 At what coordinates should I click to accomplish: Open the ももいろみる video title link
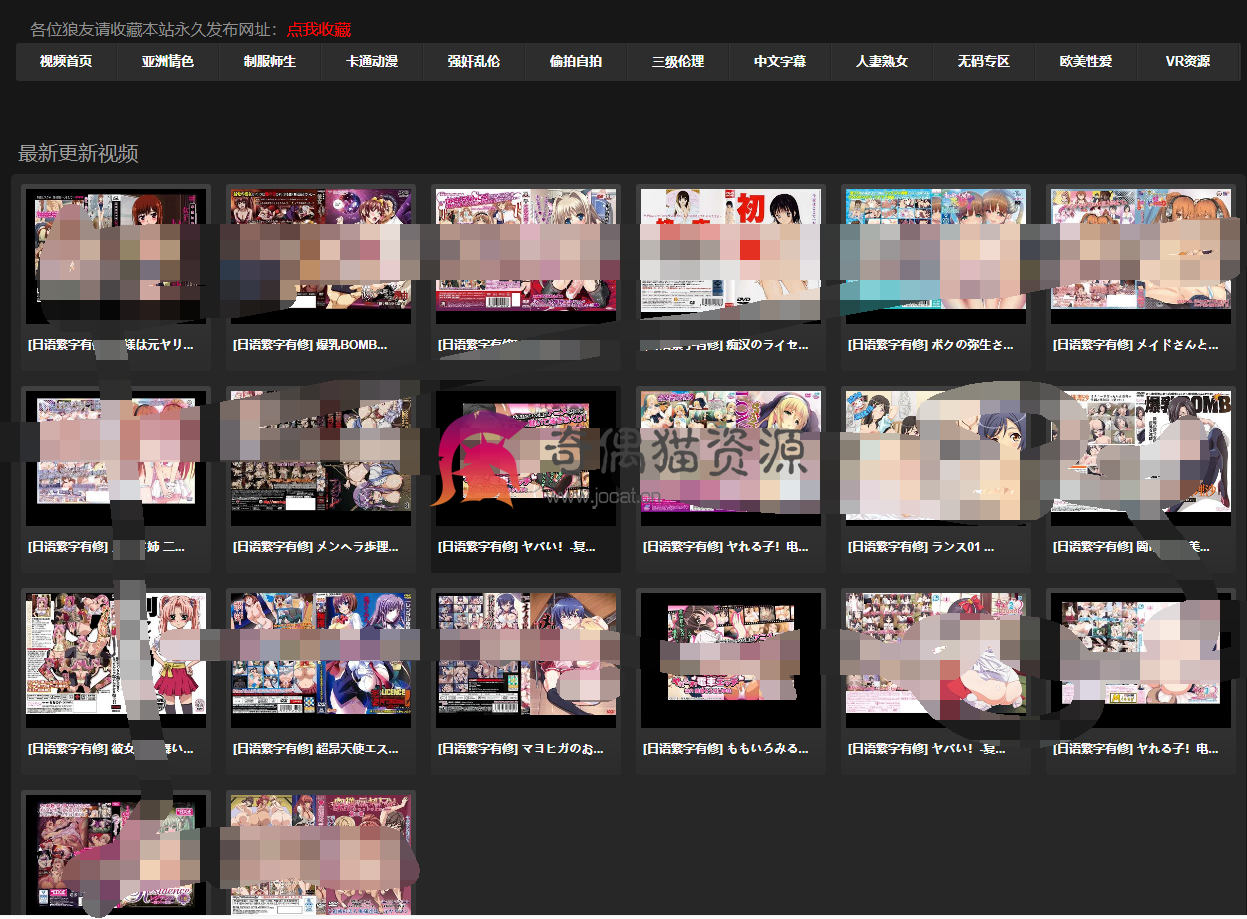(x=725, y=748)
